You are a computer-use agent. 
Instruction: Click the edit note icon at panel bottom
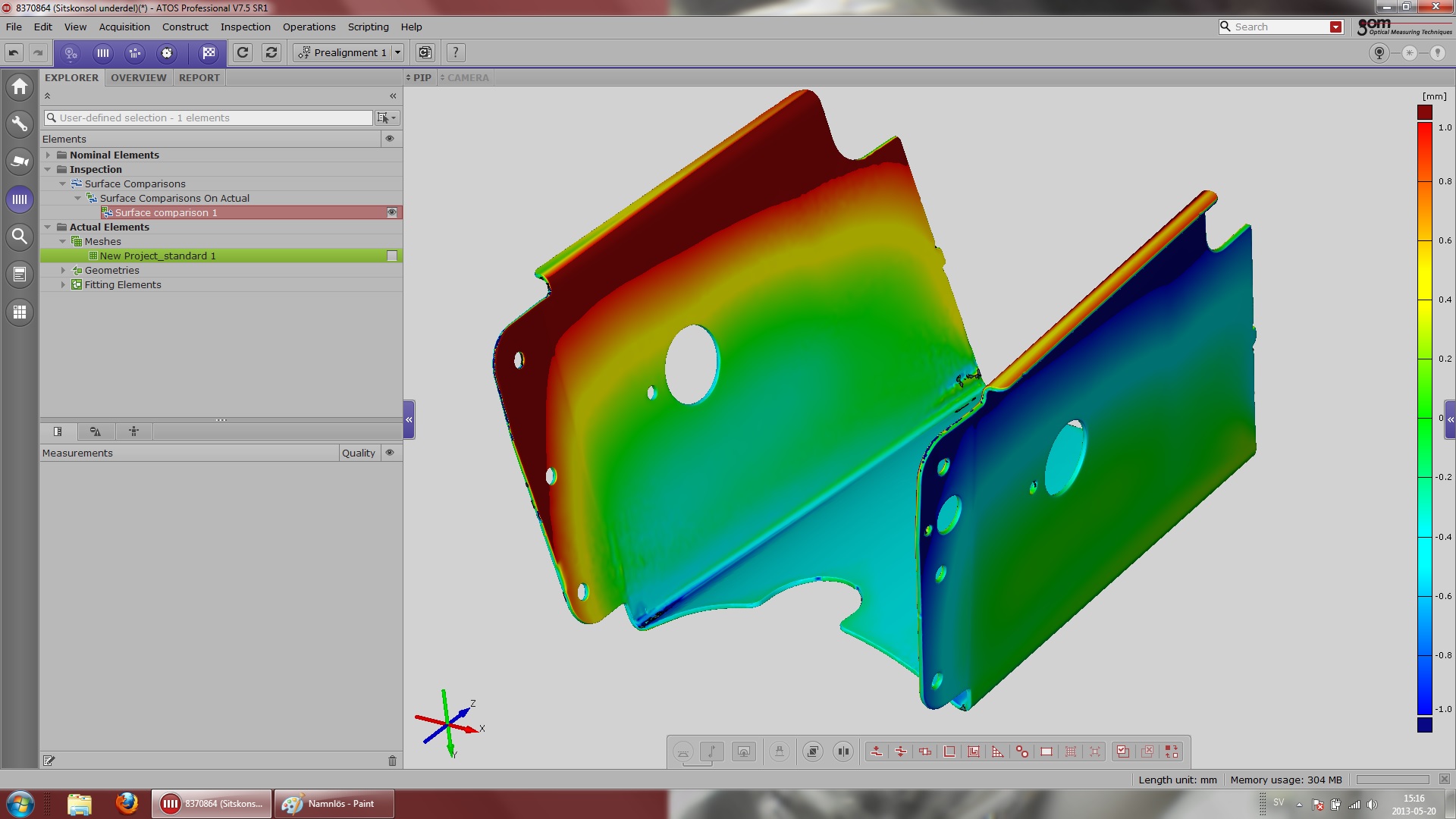pyautogui.click(x=49, y=761)
